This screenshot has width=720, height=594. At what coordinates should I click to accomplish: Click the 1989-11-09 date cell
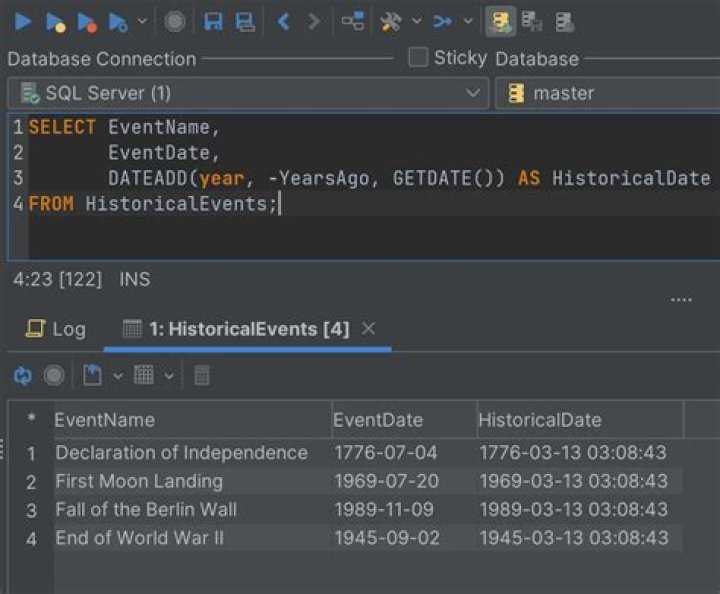pyautogui.click(x=404, y=510)
